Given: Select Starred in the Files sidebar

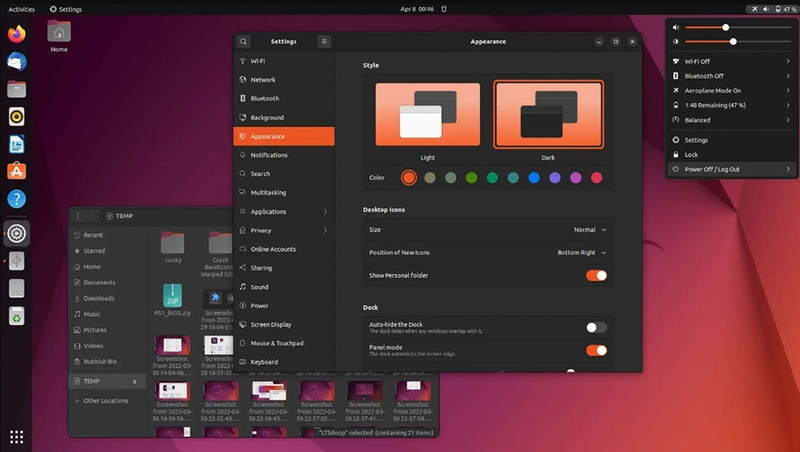Looking at the screenshot, I should (x=107, y=251).
